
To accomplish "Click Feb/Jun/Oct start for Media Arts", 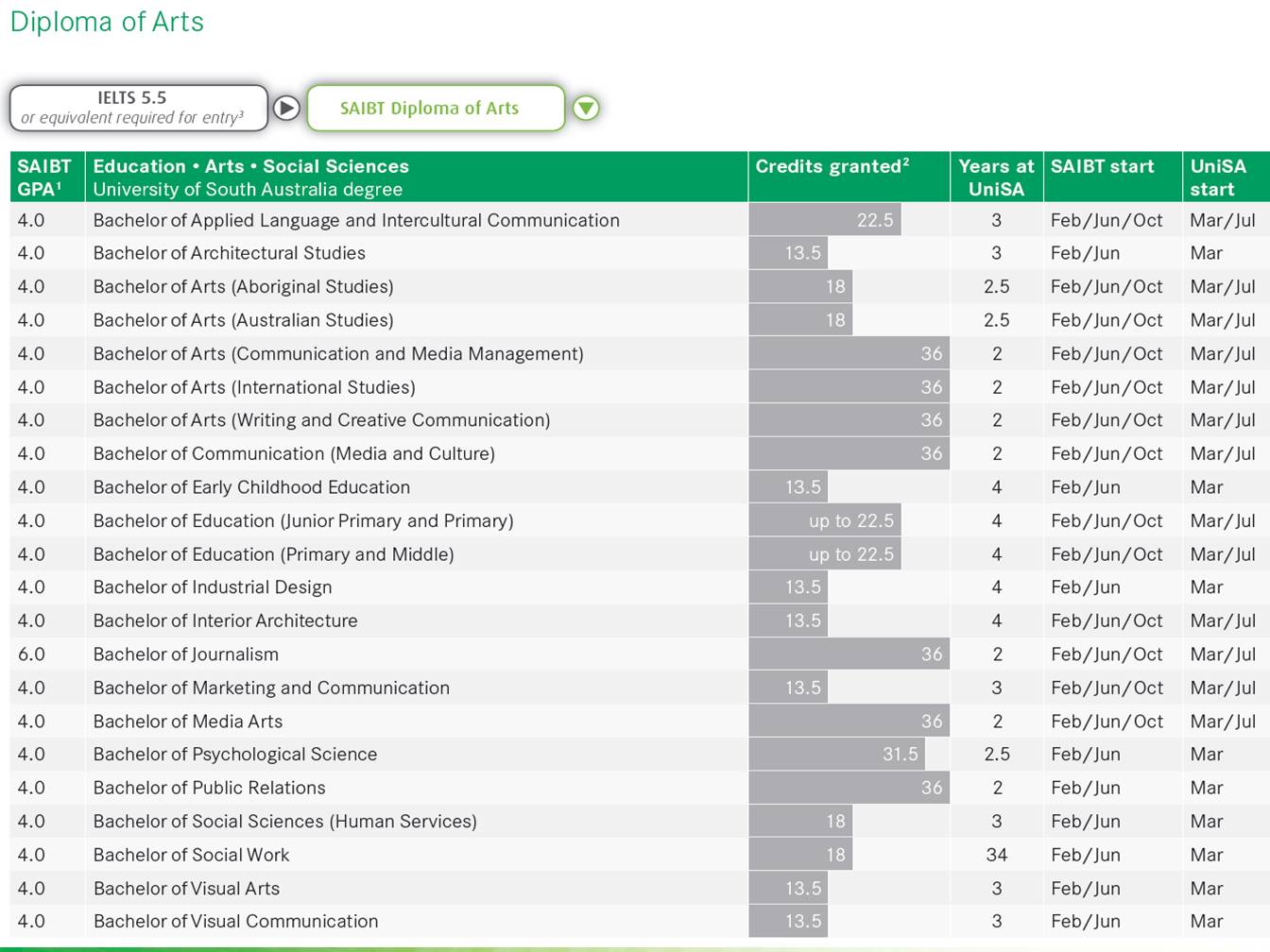I will coord(1107,722).
